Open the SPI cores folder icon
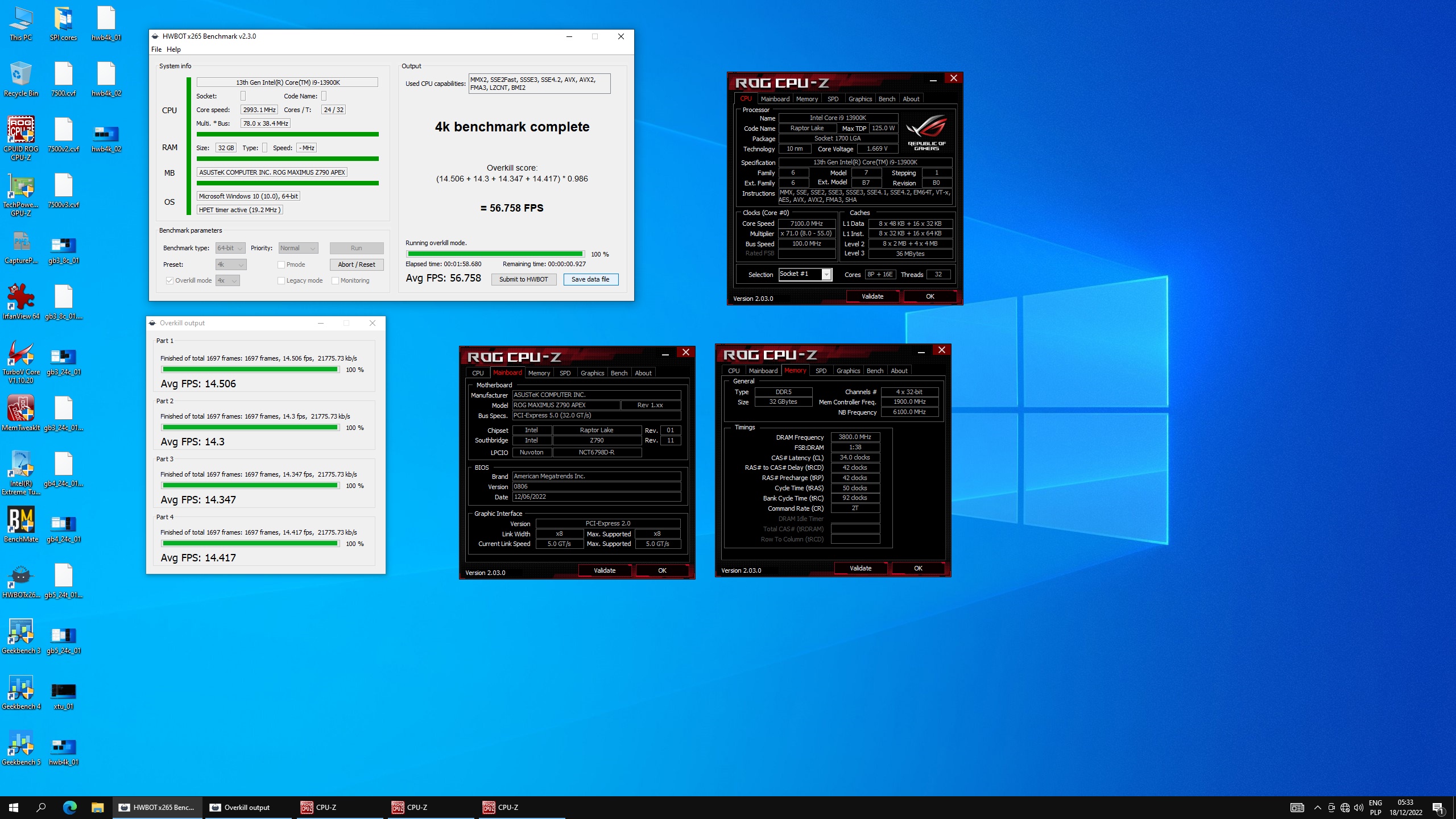 tap(63, 24)
